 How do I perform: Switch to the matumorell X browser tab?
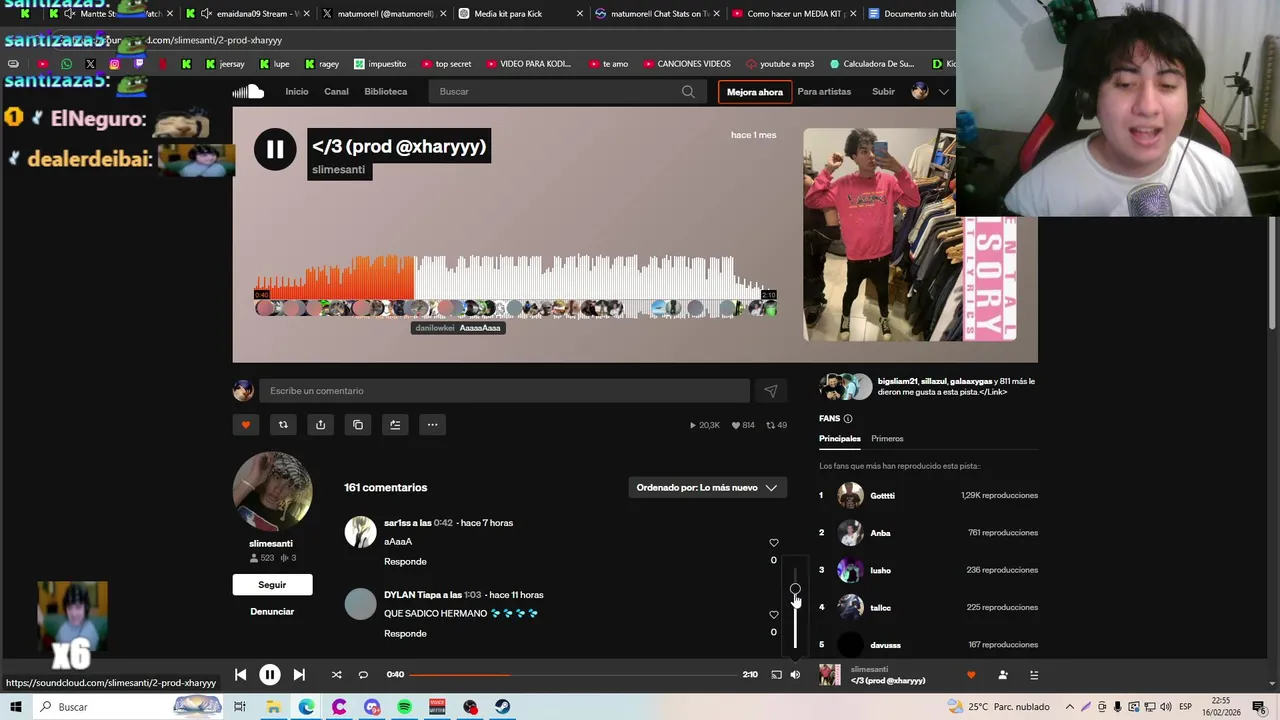[385, 14]
